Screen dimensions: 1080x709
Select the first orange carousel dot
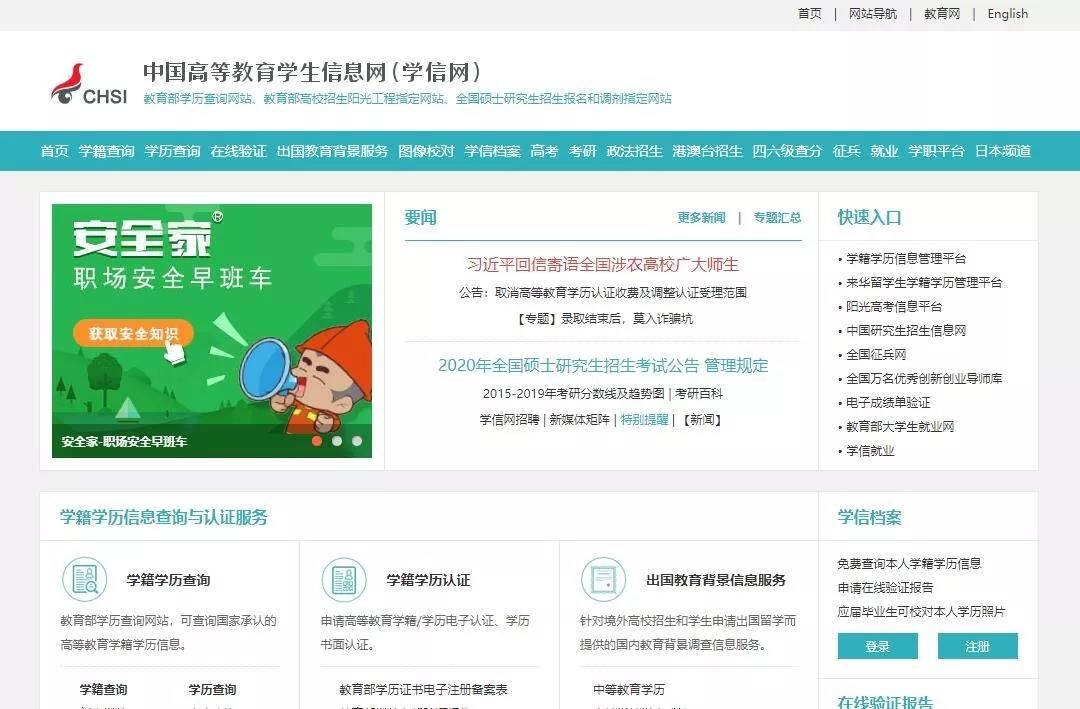(317, 440)
